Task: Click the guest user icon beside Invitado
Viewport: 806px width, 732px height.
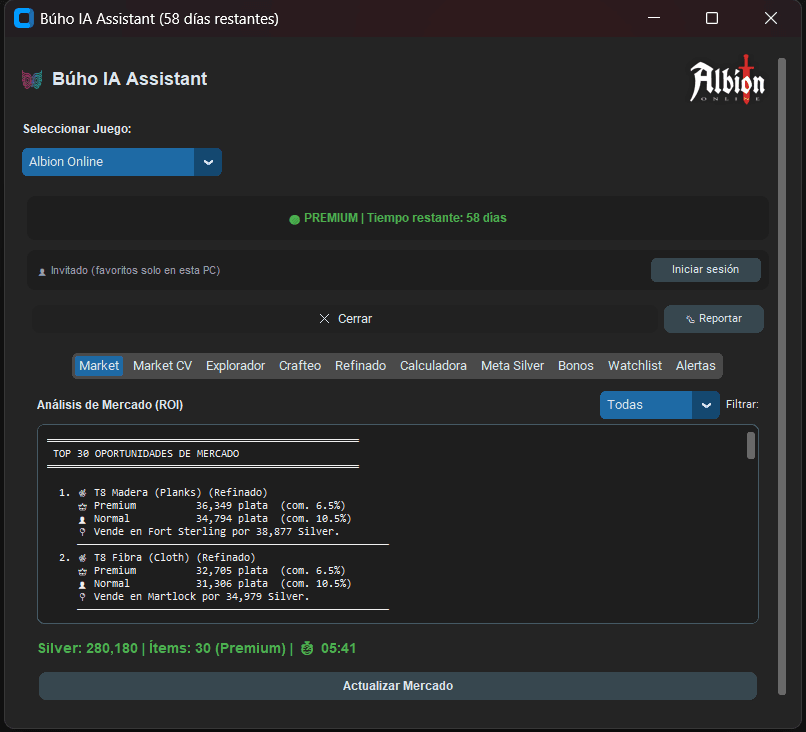Action: [x=42, y=272]
